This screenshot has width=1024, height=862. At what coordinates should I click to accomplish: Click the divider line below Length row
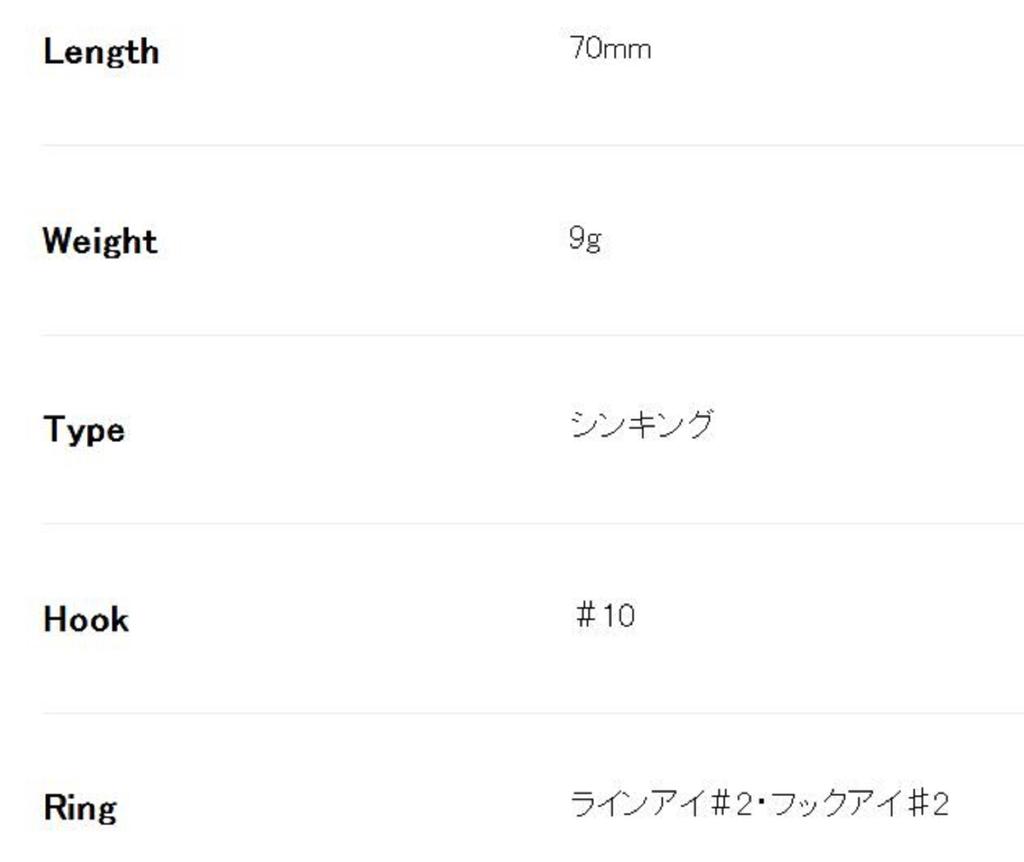click(x=532, y=145)
